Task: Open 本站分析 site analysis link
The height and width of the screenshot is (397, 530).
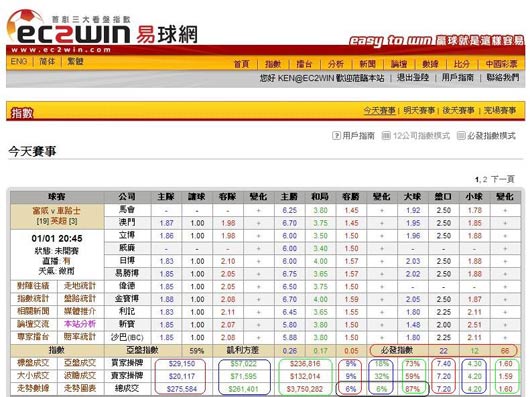Action: pyautogui.click(x=80, y=324)
